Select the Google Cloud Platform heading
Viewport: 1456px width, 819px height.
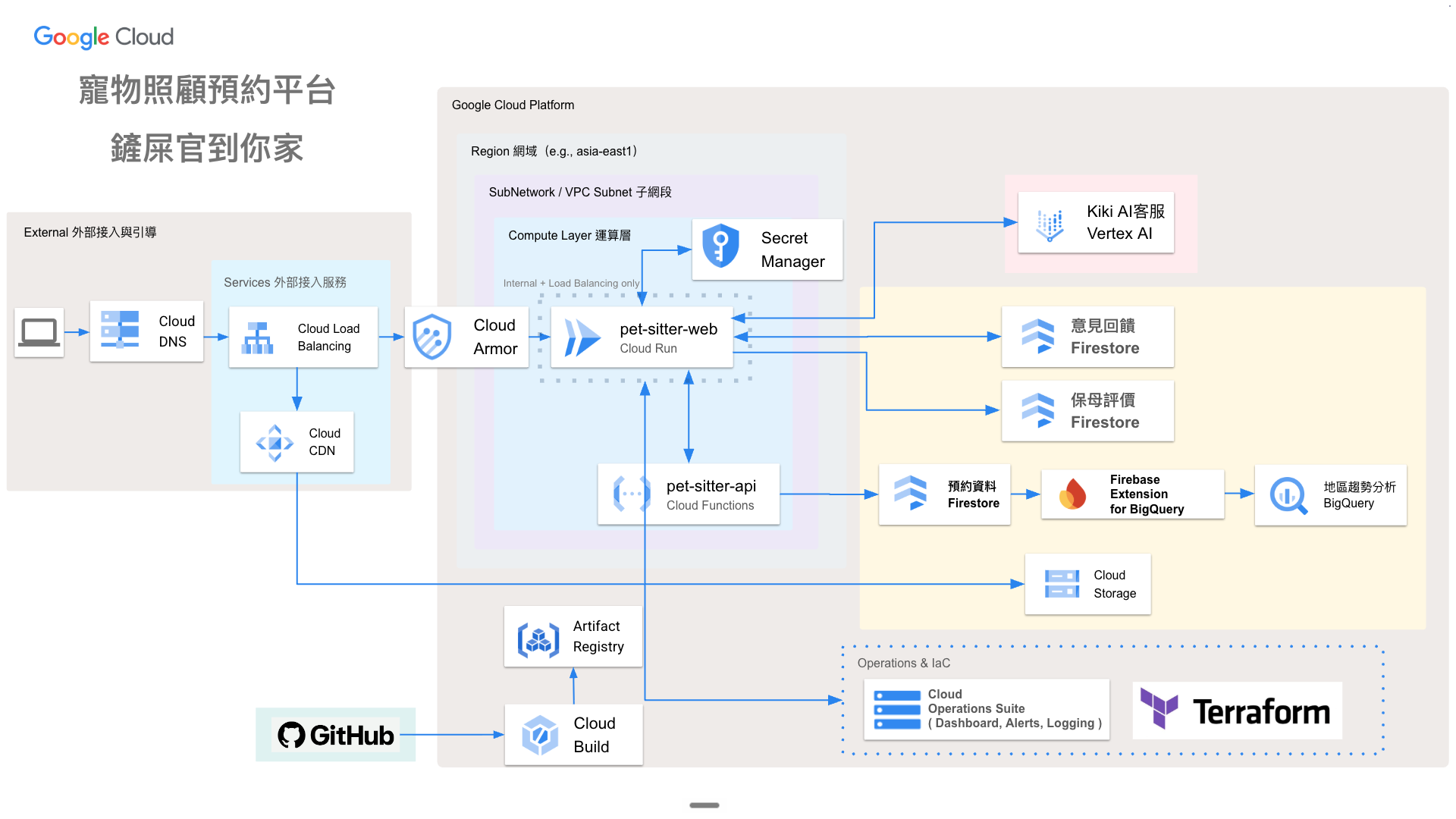[513, 105]
